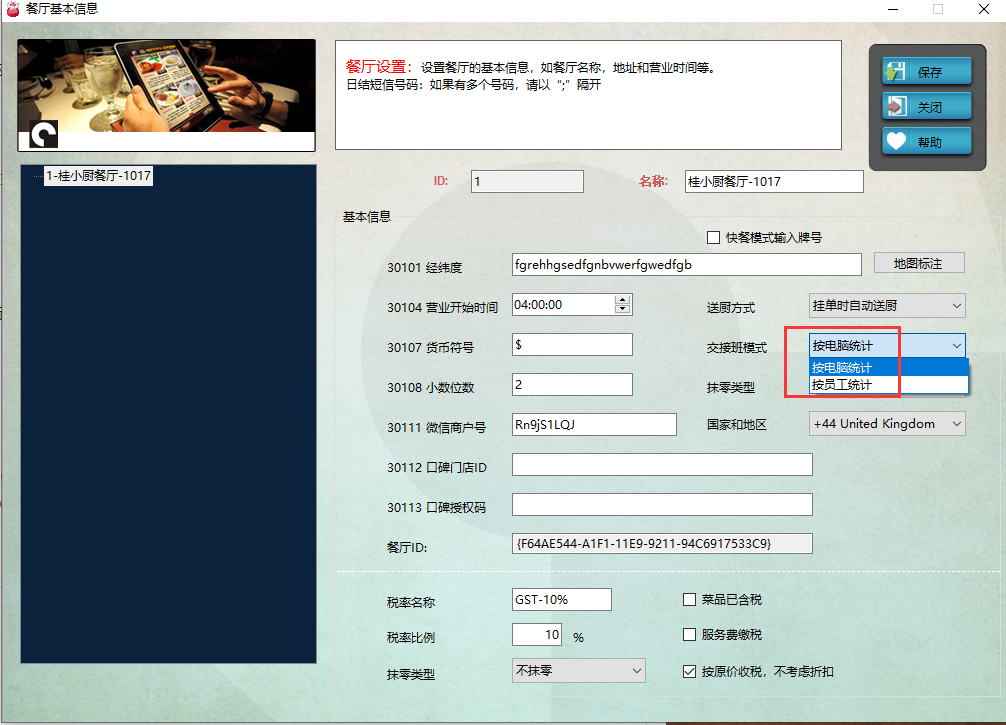The width and height of the screenshot is (1006, 725).
Task: Enable the 服务费缴税 checkbox
Action: (690, 635)
